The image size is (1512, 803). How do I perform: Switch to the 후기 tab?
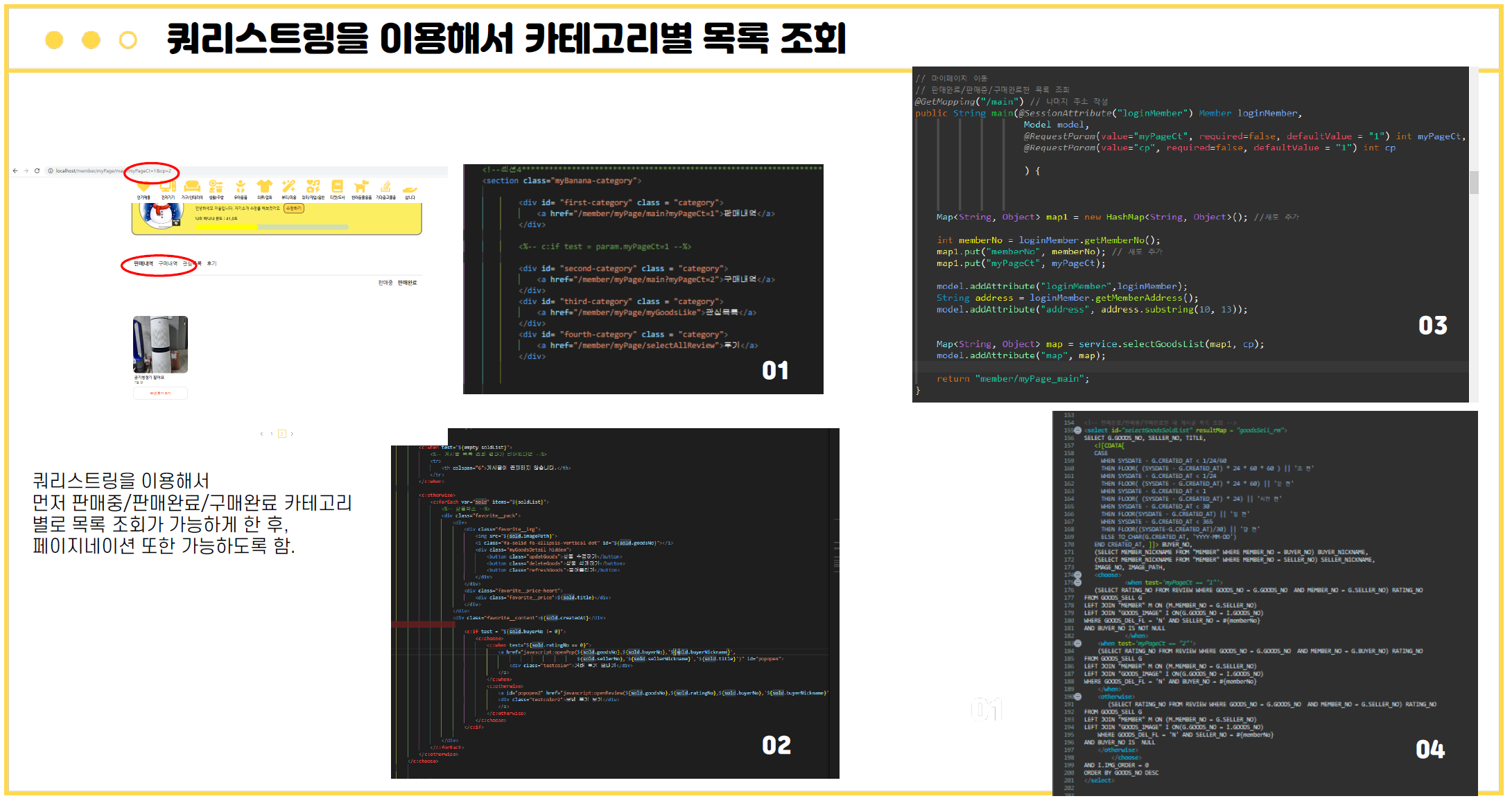[x=211, y=263]
